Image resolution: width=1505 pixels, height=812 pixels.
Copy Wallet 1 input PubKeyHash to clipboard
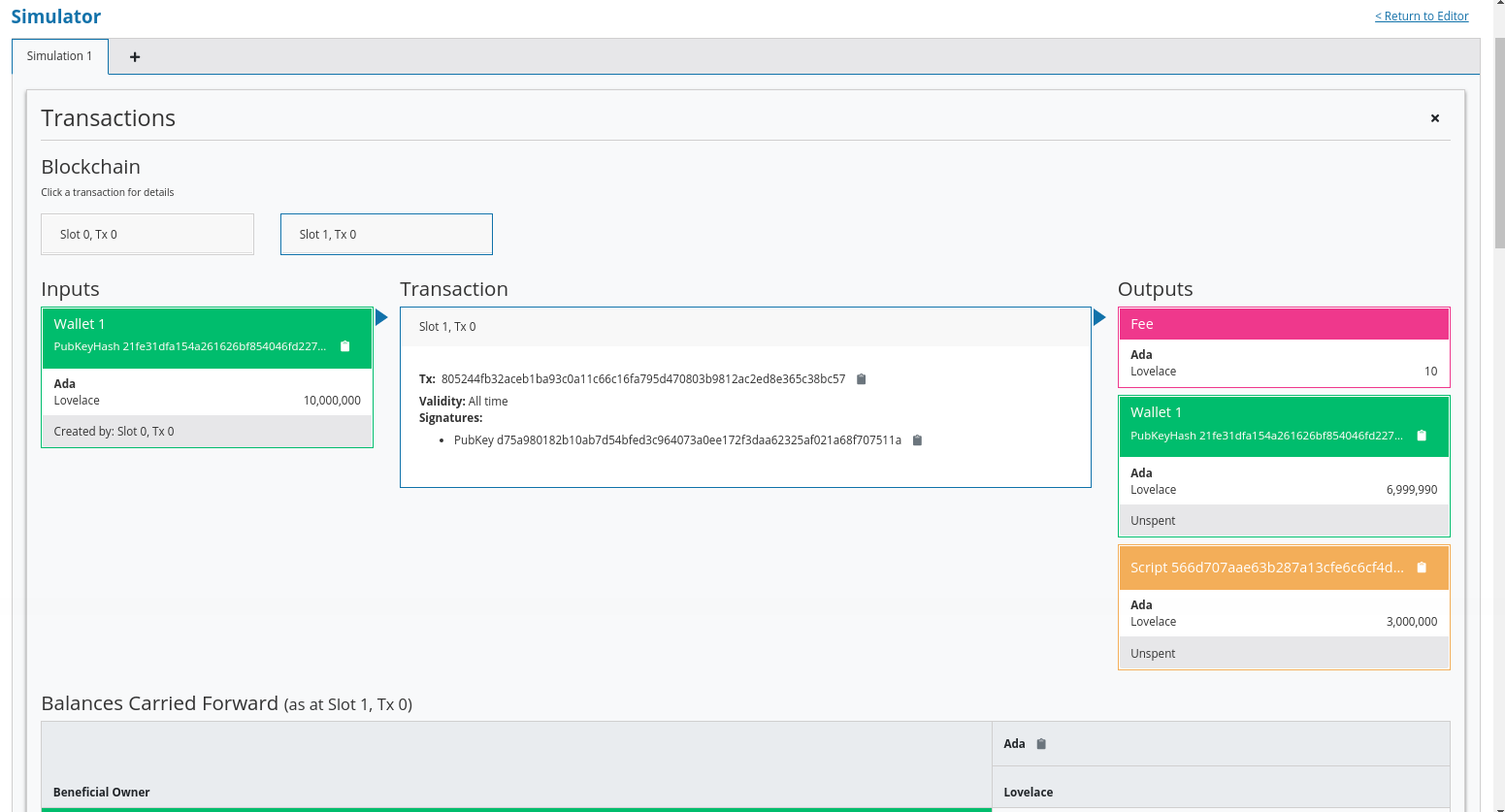(x=344, y=346)
